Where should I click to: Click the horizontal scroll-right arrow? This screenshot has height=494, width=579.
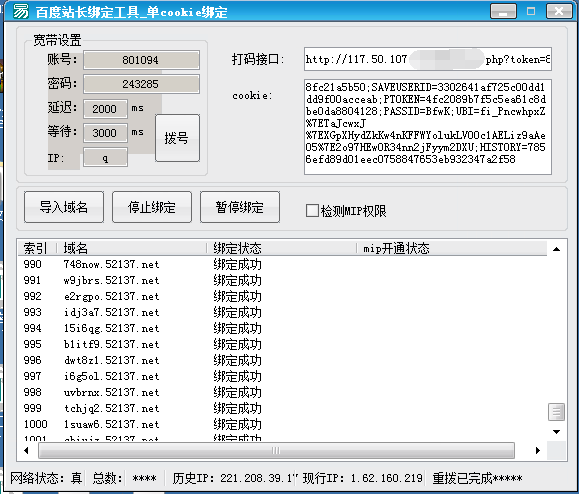coord(537,450)
